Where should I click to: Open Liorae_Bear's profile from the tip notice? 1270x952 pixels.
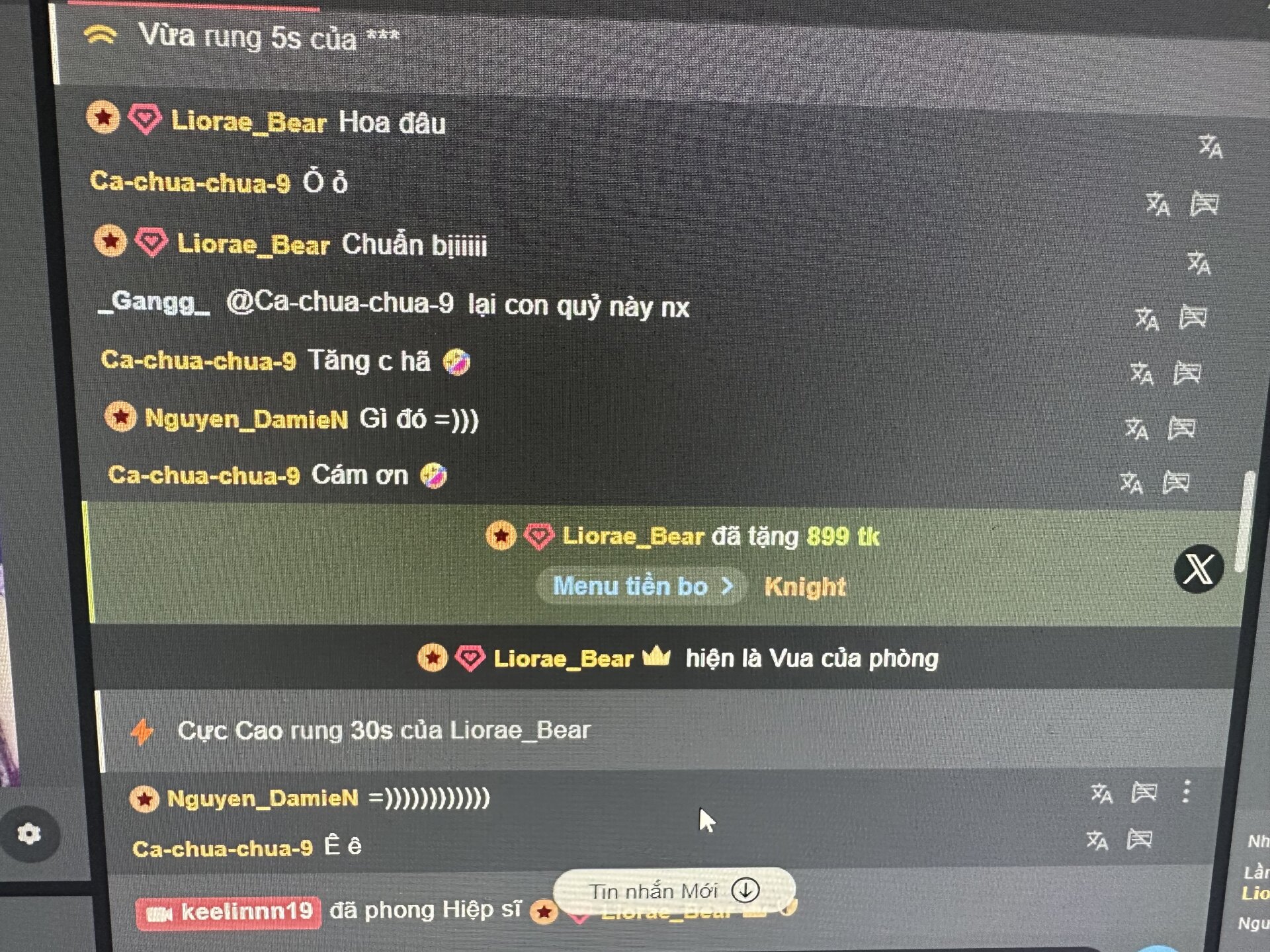click(632, 536)
